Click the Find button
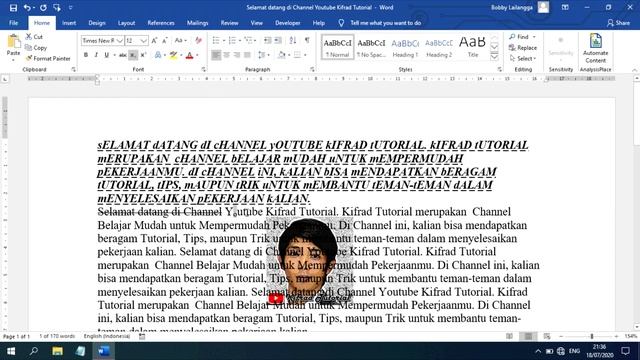This screenshot has height=360, width=640. 519,37
